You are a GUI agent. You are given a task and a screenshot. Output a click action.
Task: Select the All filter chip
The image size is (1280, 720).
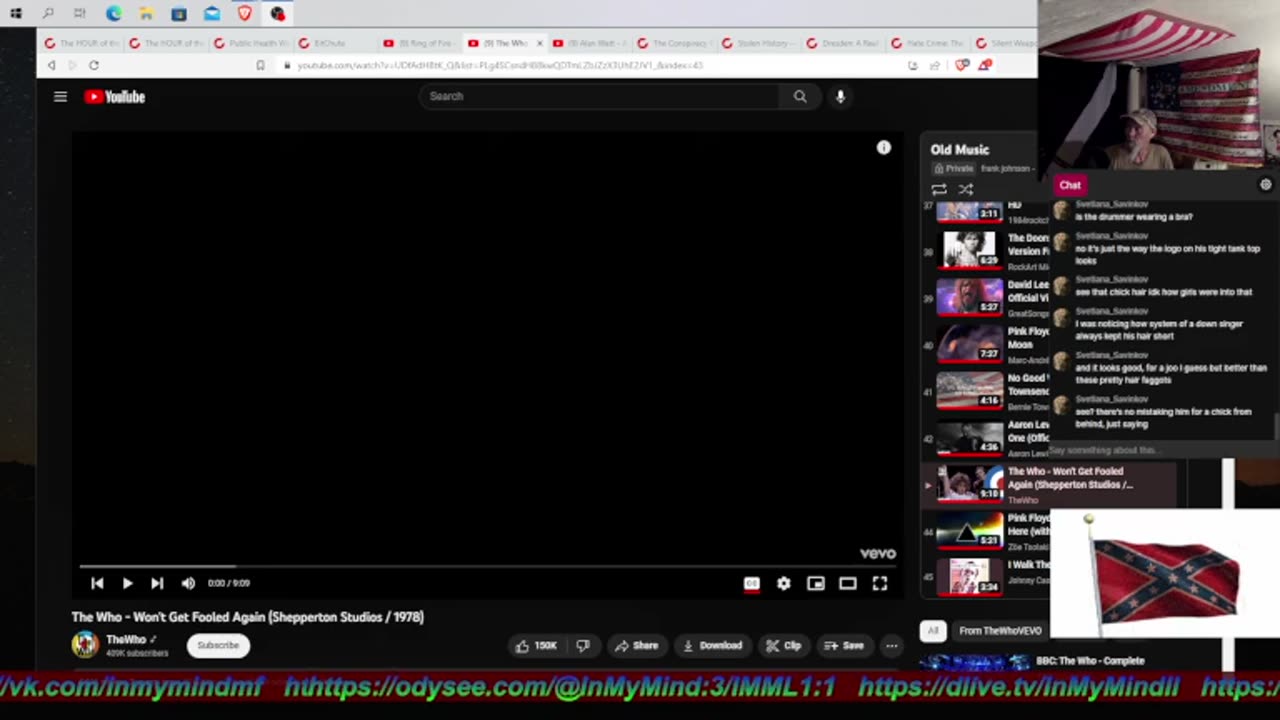[x=933, y=631]
